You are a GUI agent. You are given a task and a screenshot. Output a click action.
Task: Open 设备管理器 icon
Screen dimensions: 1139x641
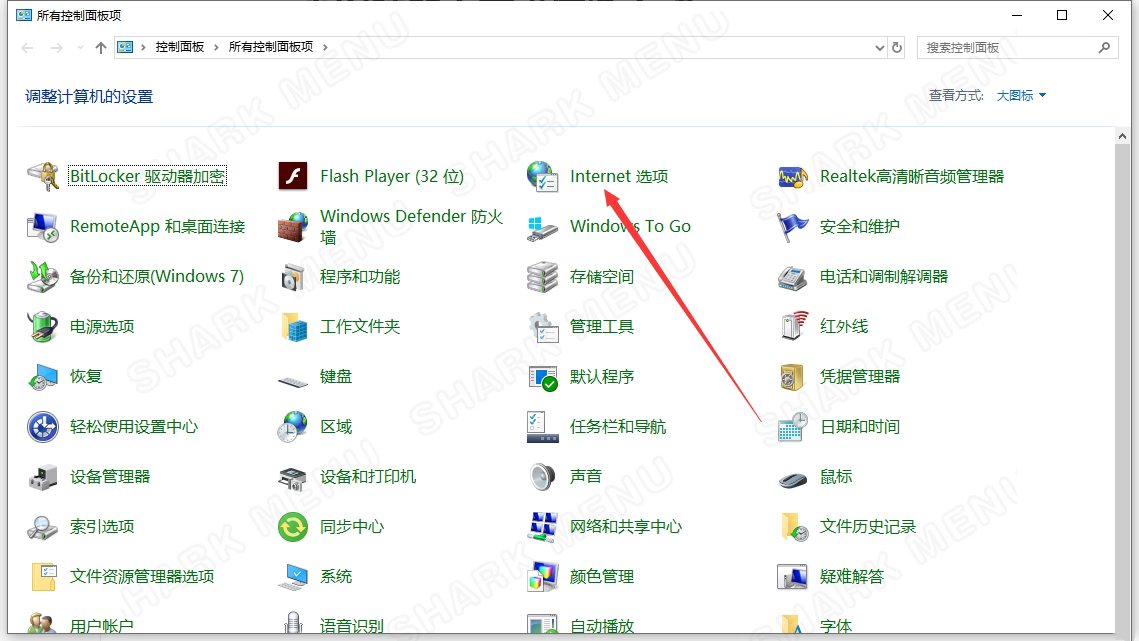(x=43, y=477)
